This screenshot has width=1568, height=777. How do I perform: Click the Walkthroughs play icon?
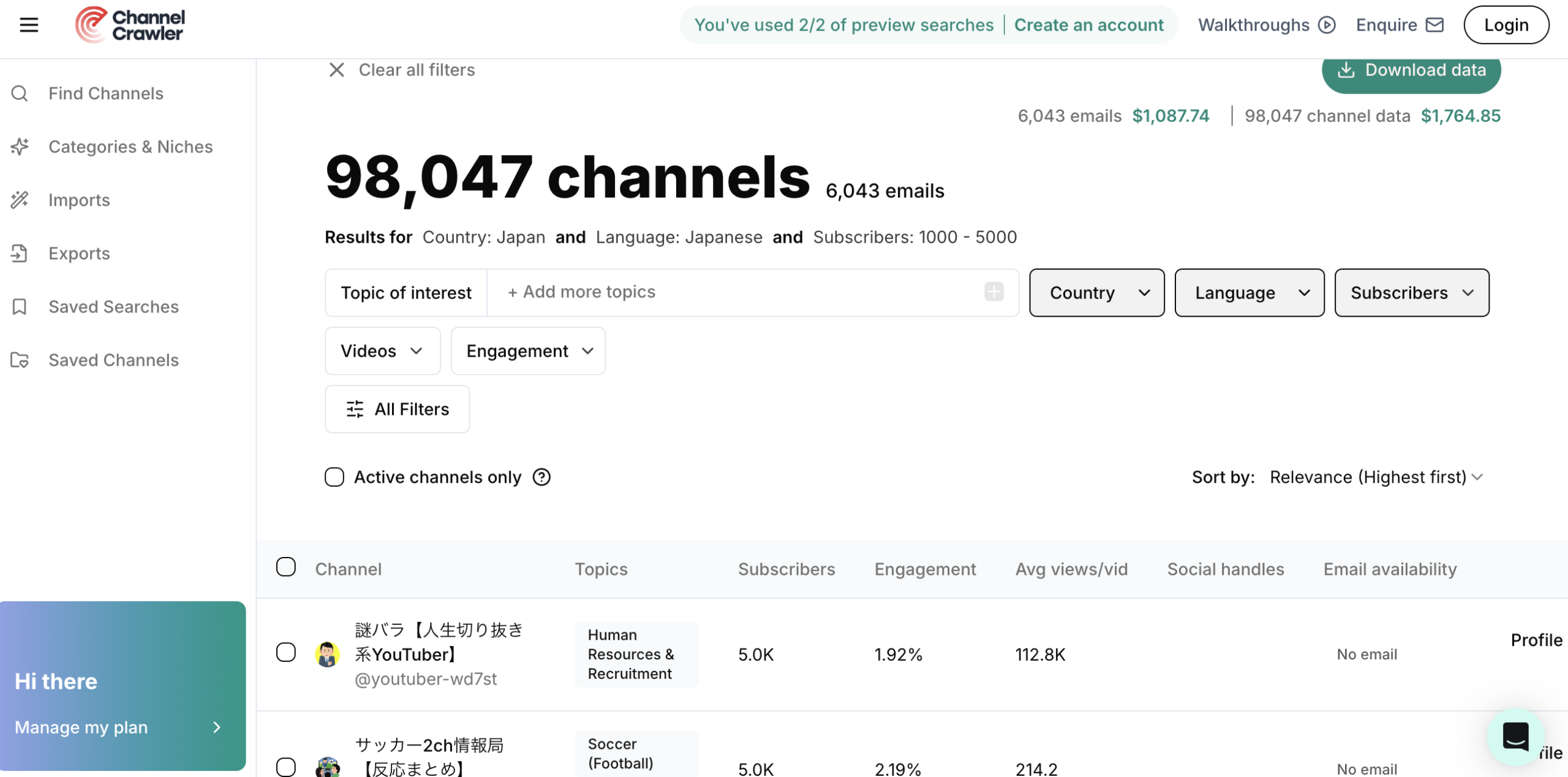point(1327,25)
